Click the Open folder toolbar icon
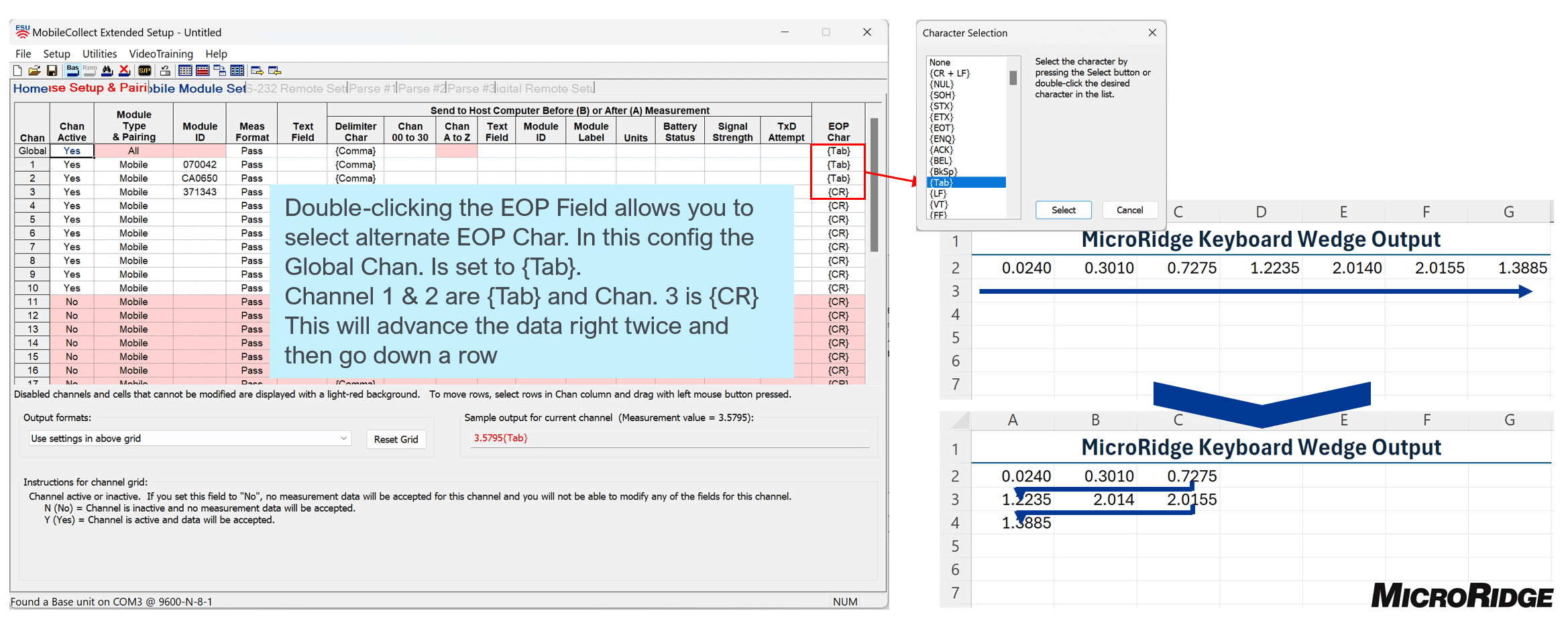Screen dimensions: 1568x623 (34, 70)
